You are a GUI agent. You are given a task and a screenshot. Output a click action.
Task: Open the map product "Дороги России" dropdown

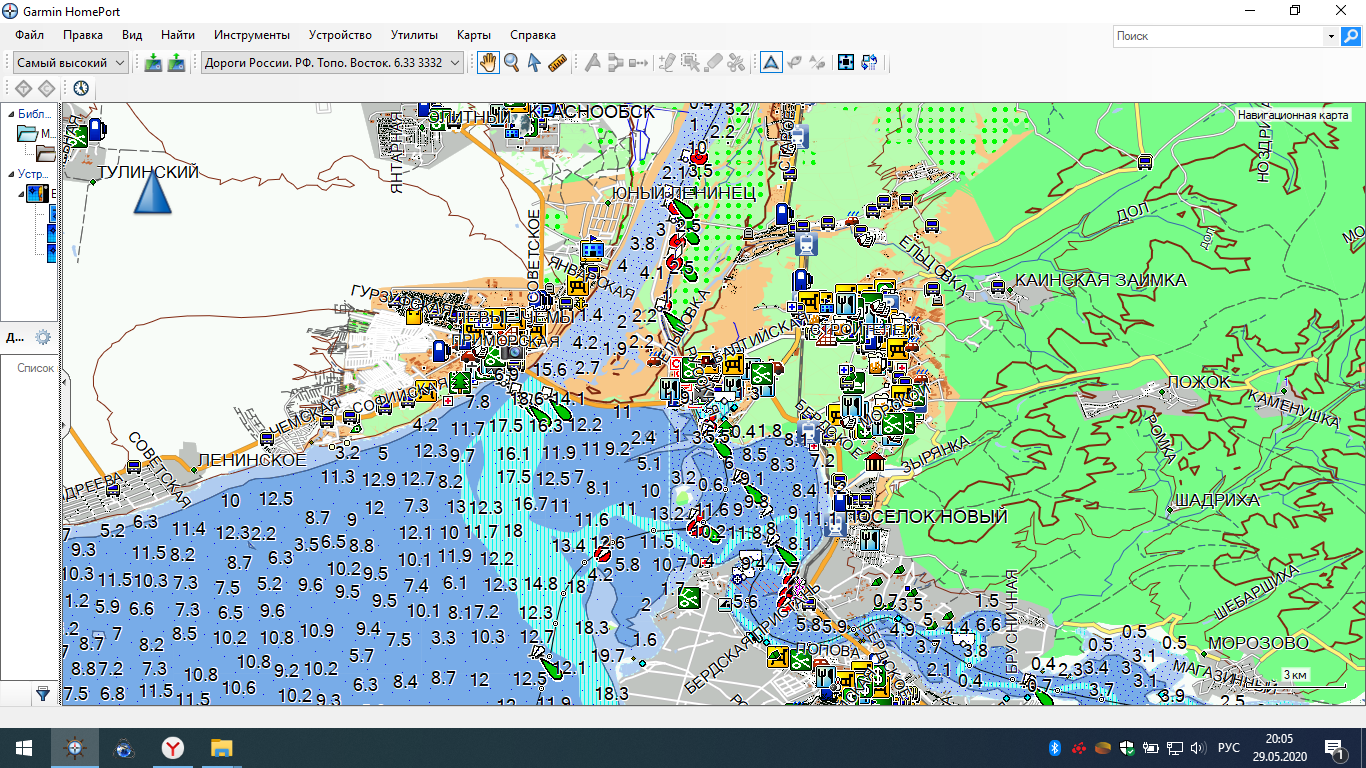point(333,62)
